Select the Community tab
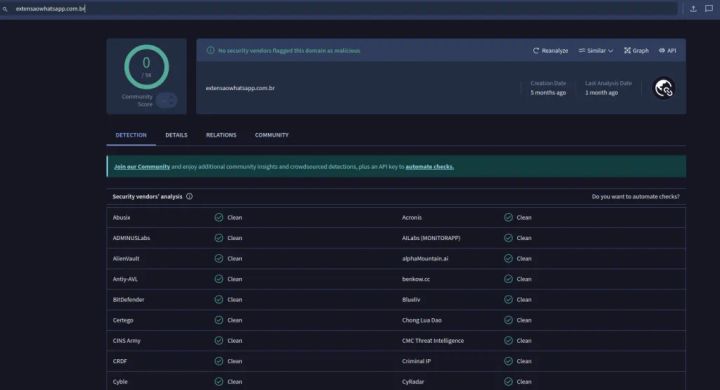Viewport: 720px width, 390px height. (x=271, y=135)
